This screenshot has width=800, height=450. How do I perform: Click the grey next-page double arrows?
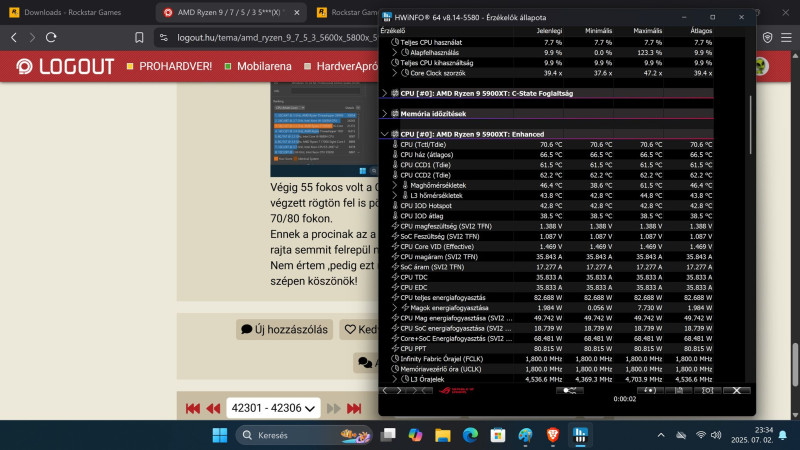coord(334,408)
